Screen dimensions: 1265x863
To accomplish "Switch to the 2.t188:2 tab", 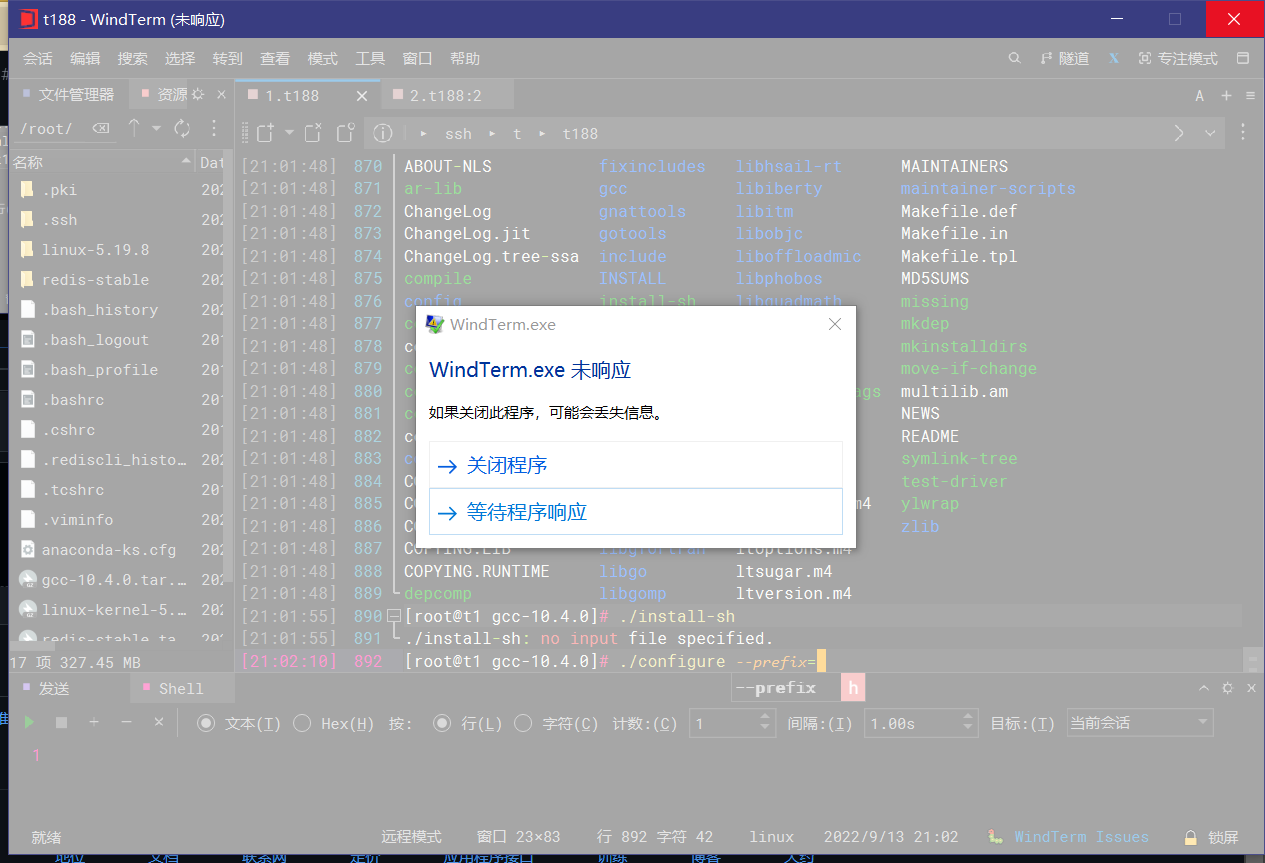I will point(447,96).
